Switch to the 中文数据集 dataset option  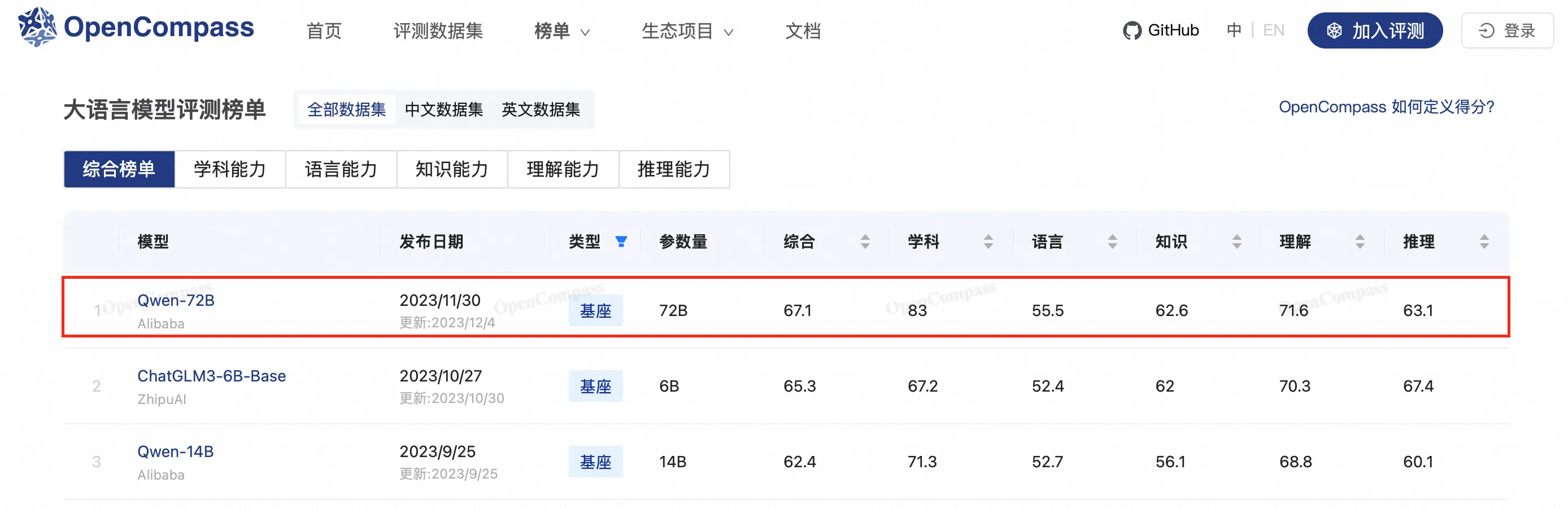point(444,109)
